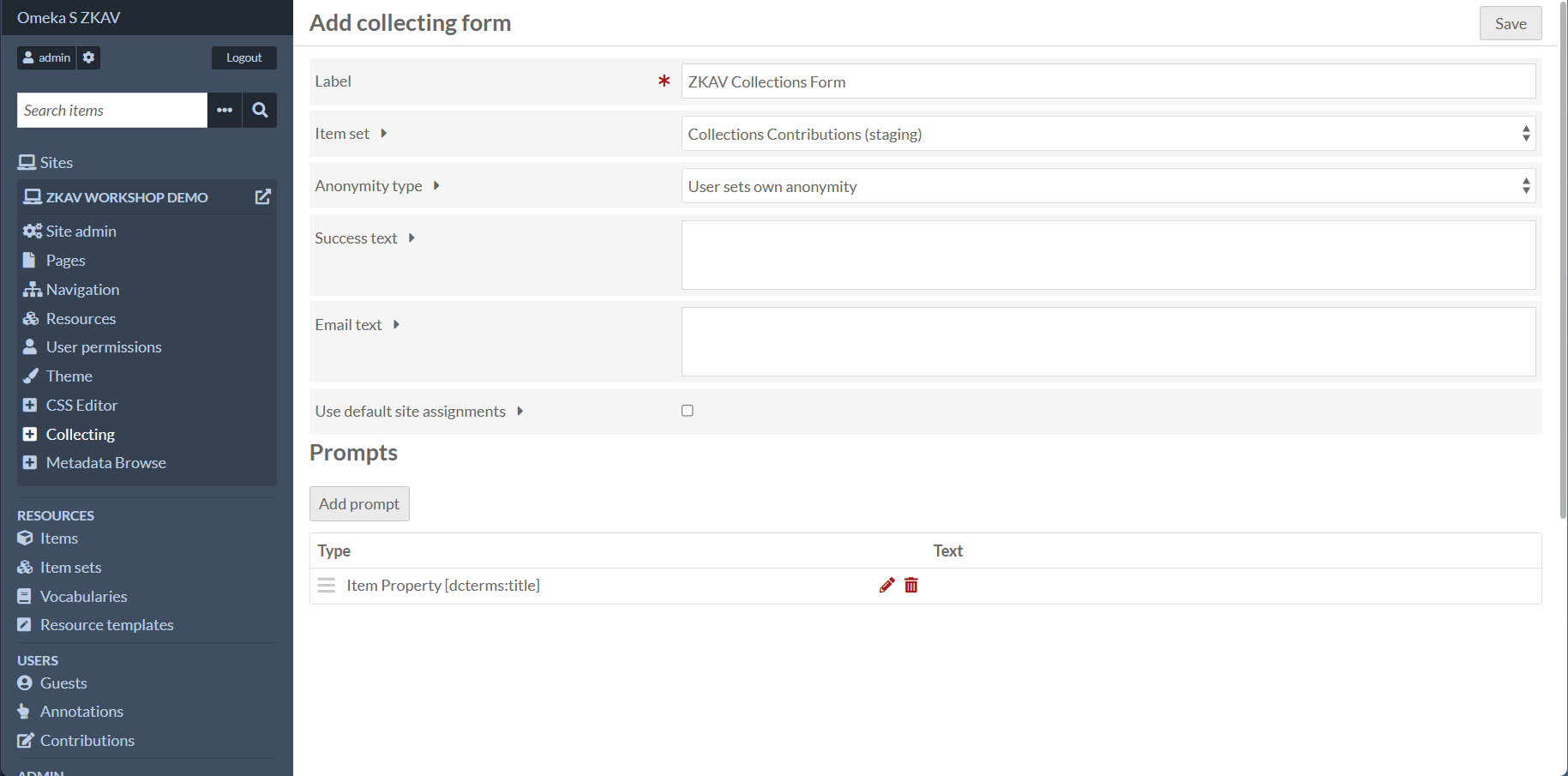Expand the Success text info arrow
This screenshot has width=1568, height=776.
point(412,238)
